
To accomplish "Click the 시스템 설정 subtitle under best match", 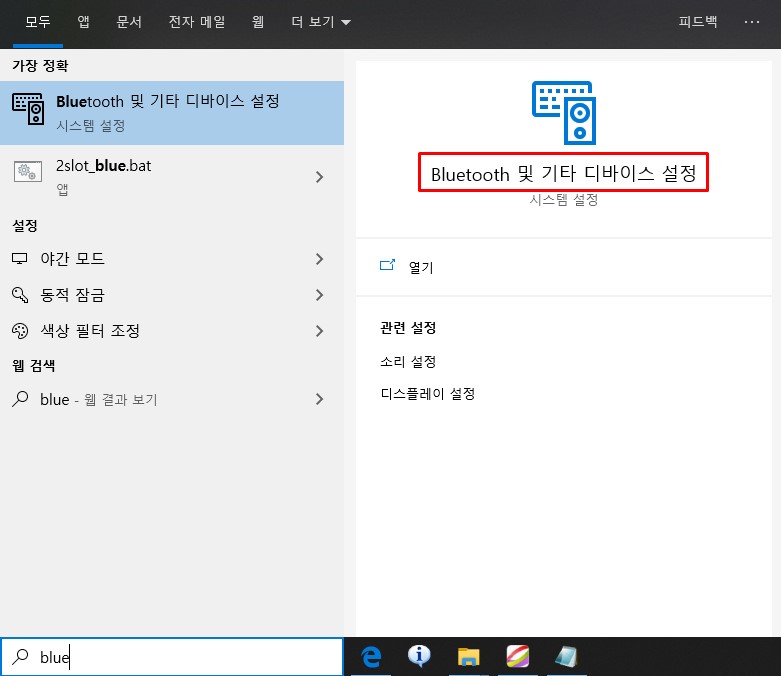I will click(90, 126).
